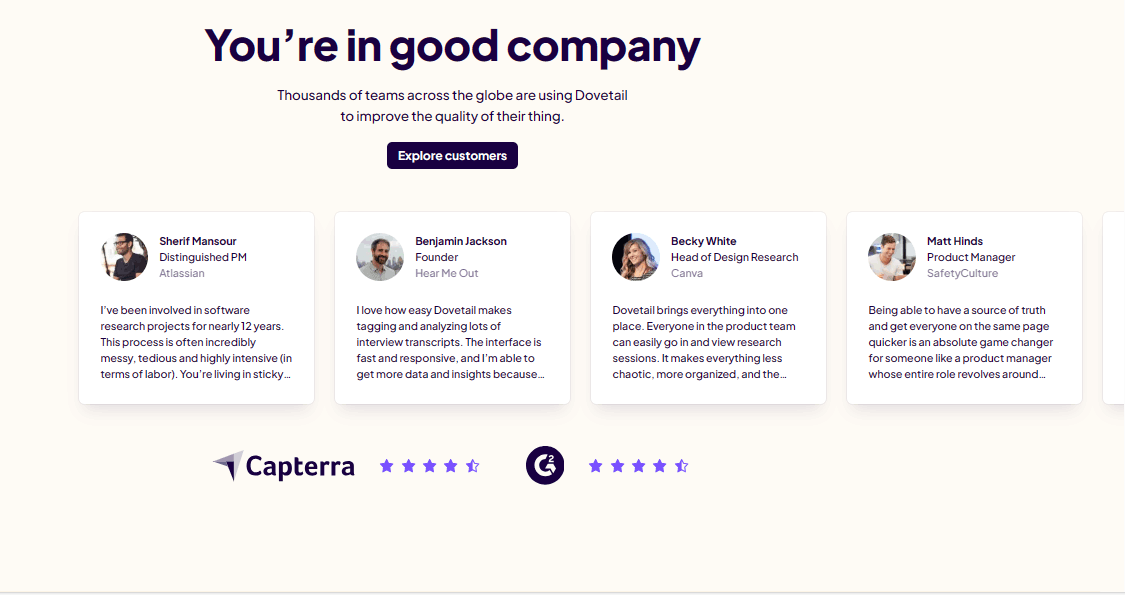Image resolution: width=1125 pixels, height=595 pixels.
Task: Open Benjamin Jackson's testimonial card text
Action: point(451,343)
